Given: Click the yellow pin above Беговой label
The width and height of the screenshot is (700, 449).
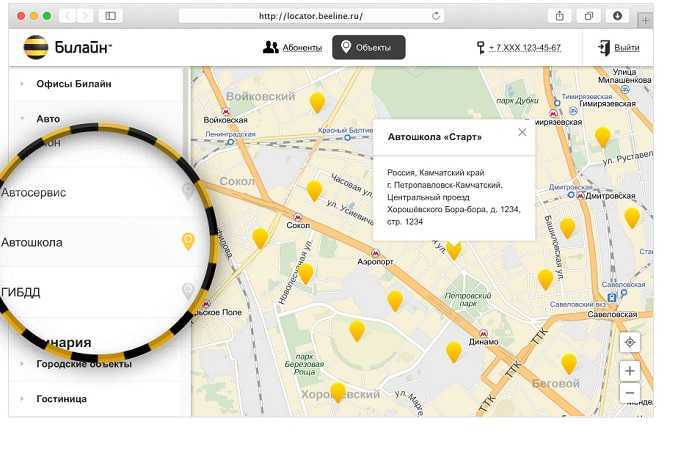Looking at the screenshot, I should pos(568,364).
